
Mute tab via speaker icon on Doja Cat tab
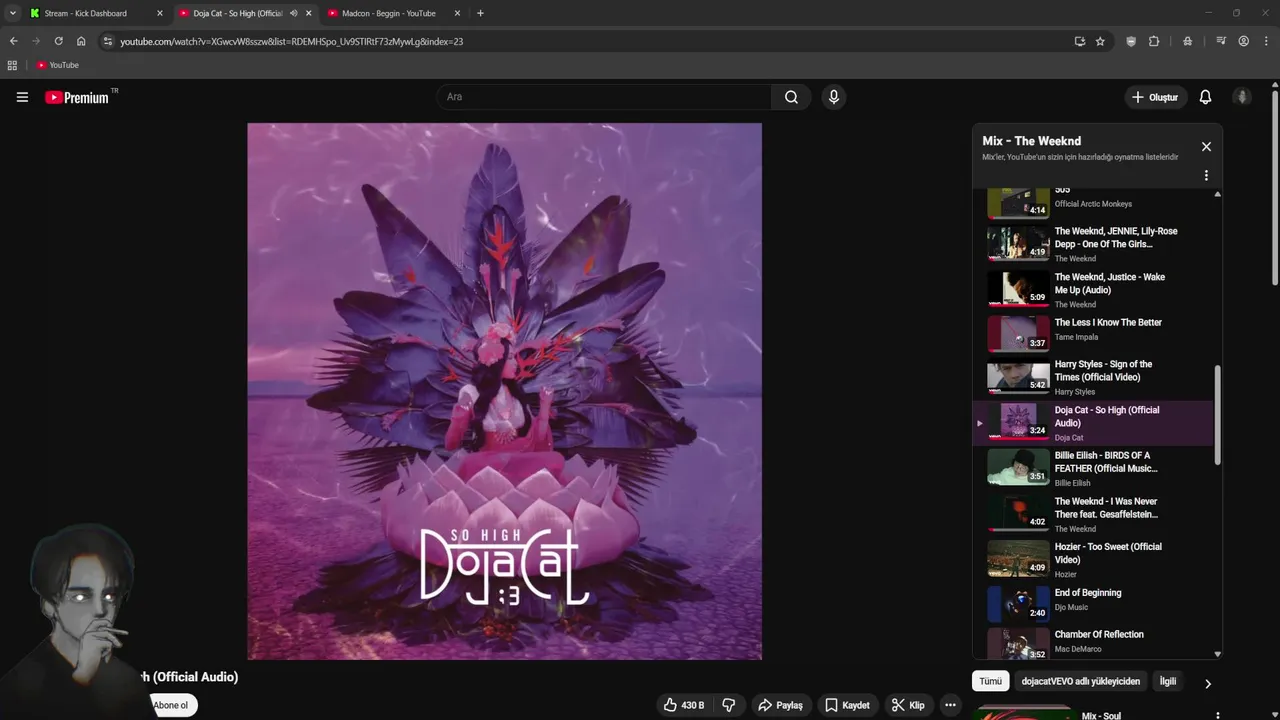pos(293,13)
